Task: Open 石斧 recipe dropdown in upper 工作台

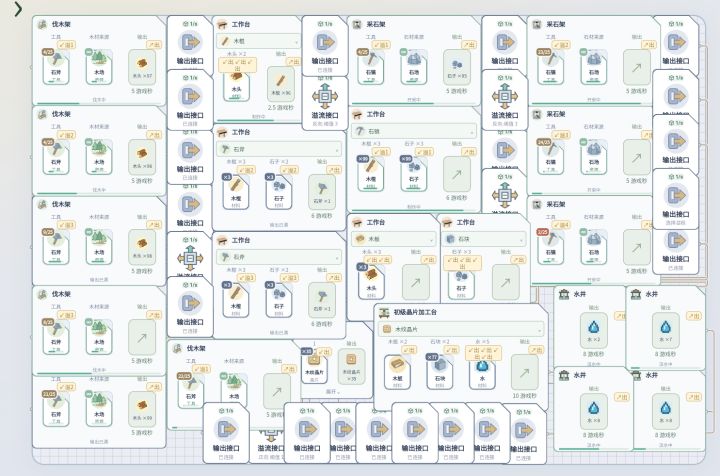Action: point(279,149)
